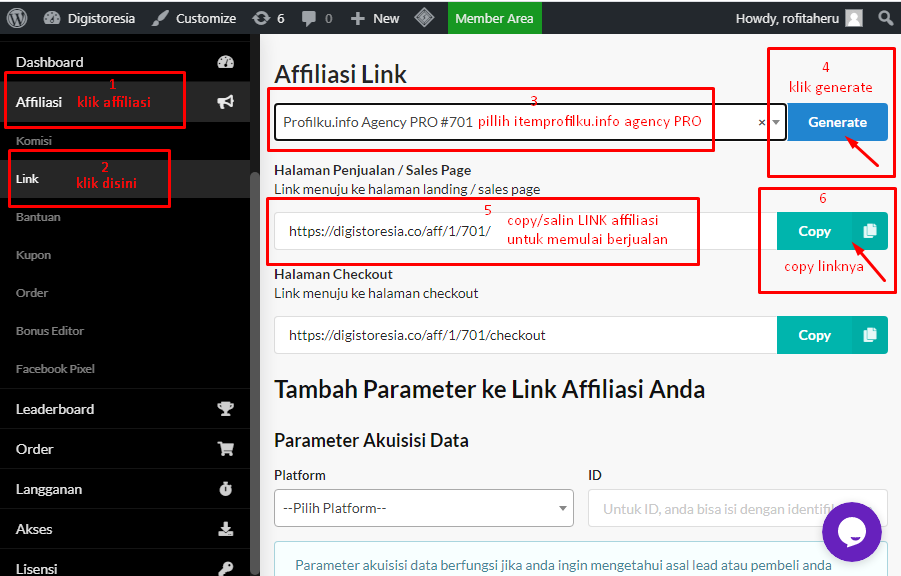This screenshot has width=901, height=576.
Task: Click the Dashboard gauge icon
Action: (x=226, y=62)
